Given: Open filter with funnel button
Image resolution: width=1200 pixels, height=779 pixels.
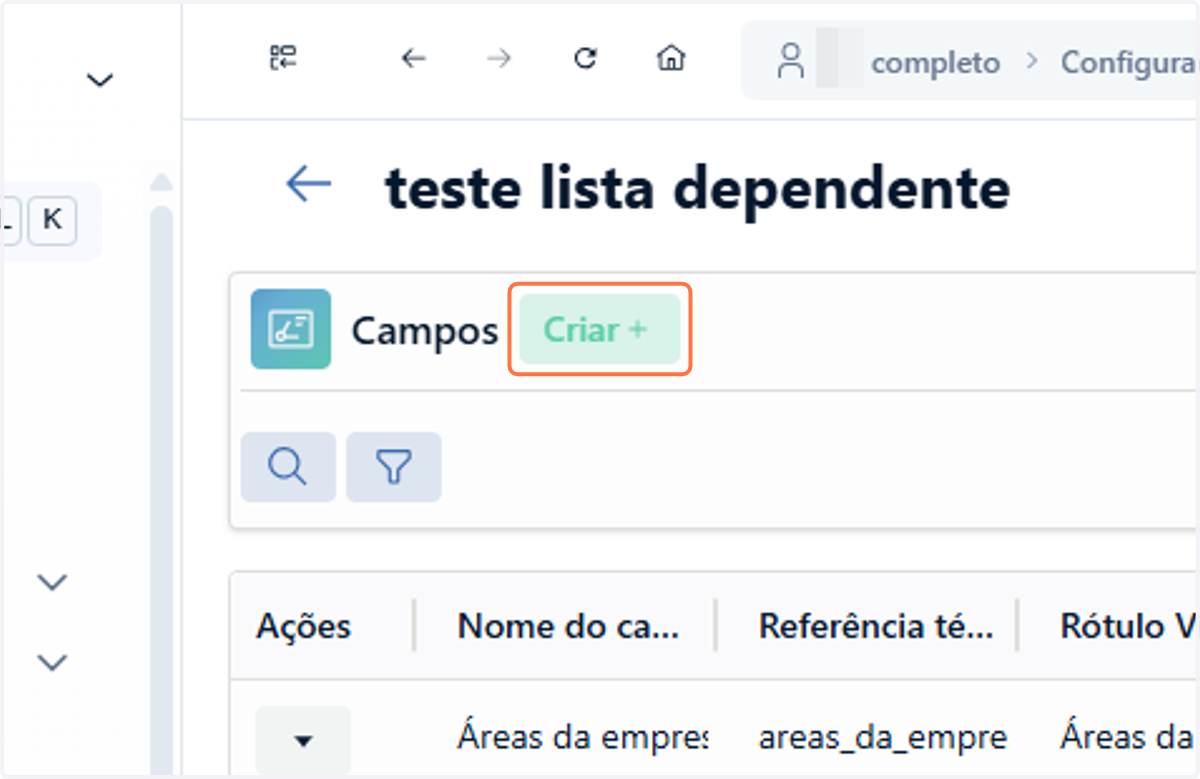Looking at the screenshot, I should (x=394, y=467).
